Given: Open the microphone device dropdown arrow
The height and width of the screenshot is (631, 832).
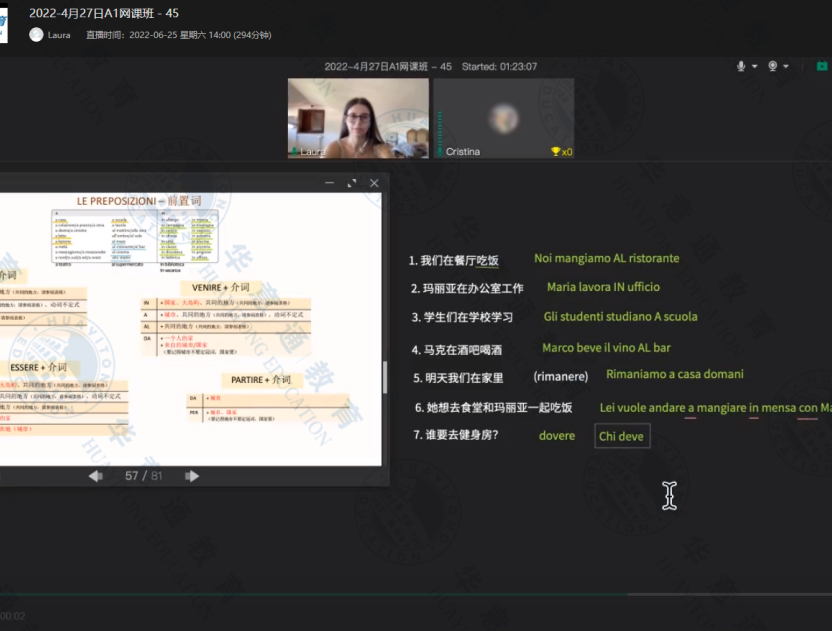Looking at the screenshot, I should (x=753, y=66).
